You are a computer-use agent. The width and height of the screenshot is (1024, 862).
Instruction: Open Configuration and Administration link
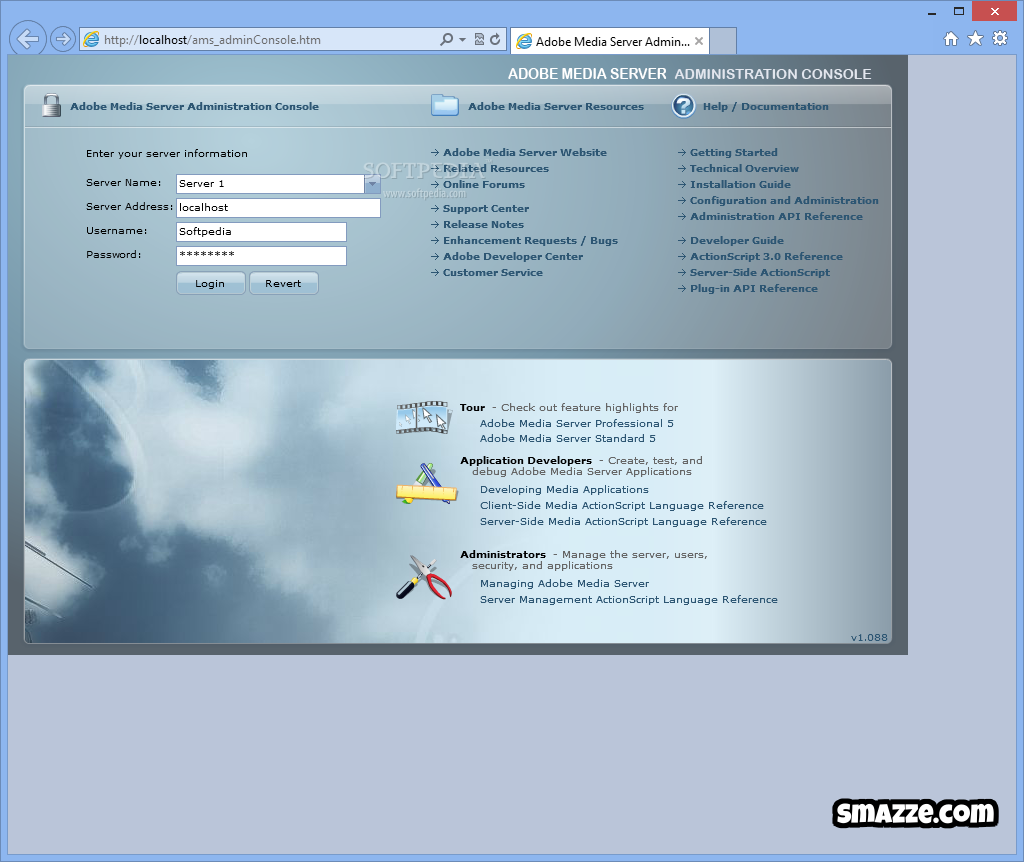[x=784, y=200]
